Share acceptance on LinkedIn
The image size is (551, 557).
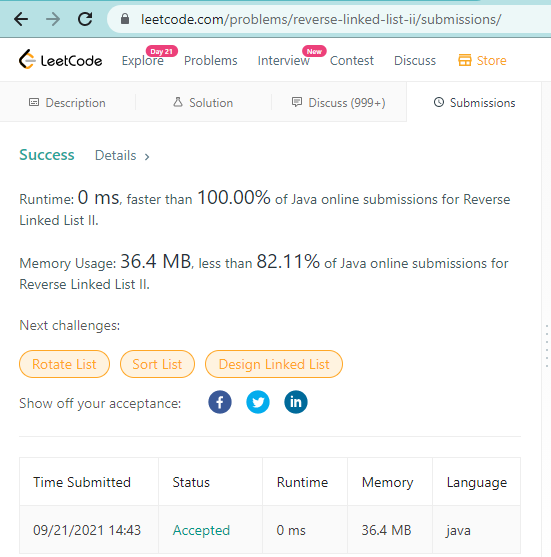click(x=296, y=402)
